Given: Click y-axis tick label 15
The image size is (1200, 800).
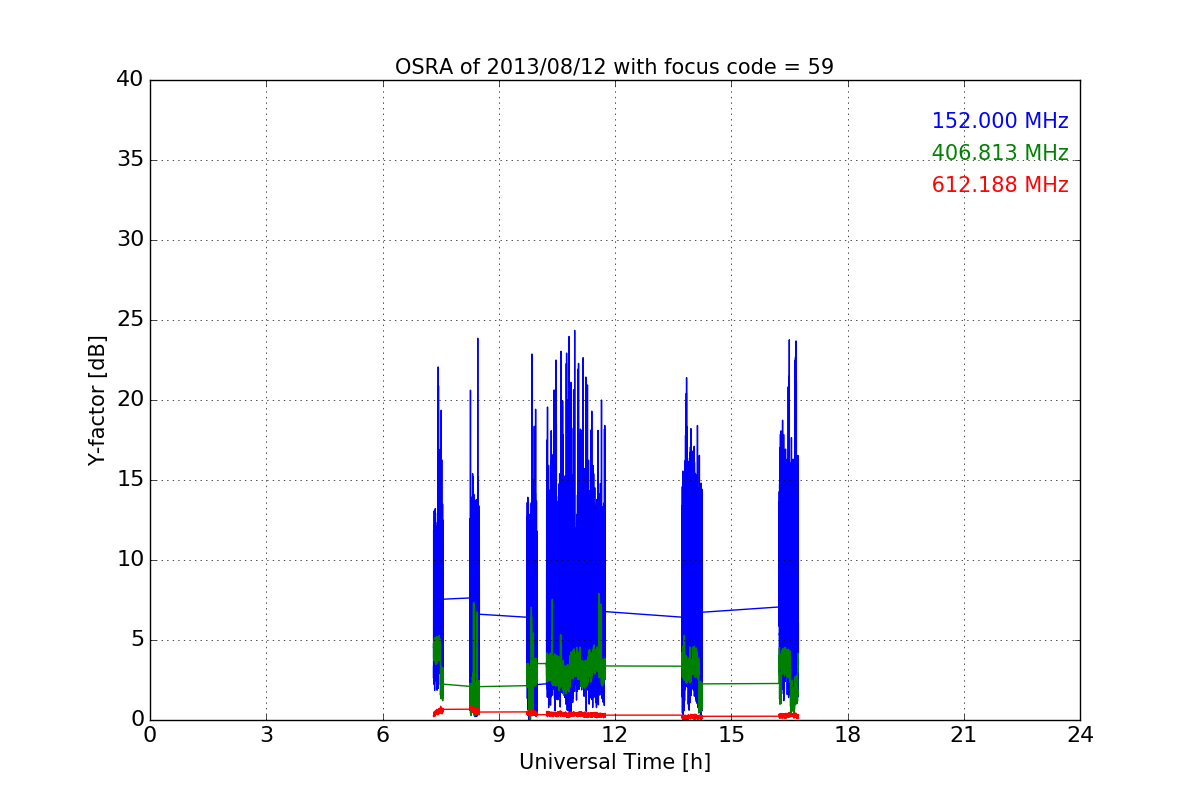Looking at the screenshot, I should click(x=130, y=480).
